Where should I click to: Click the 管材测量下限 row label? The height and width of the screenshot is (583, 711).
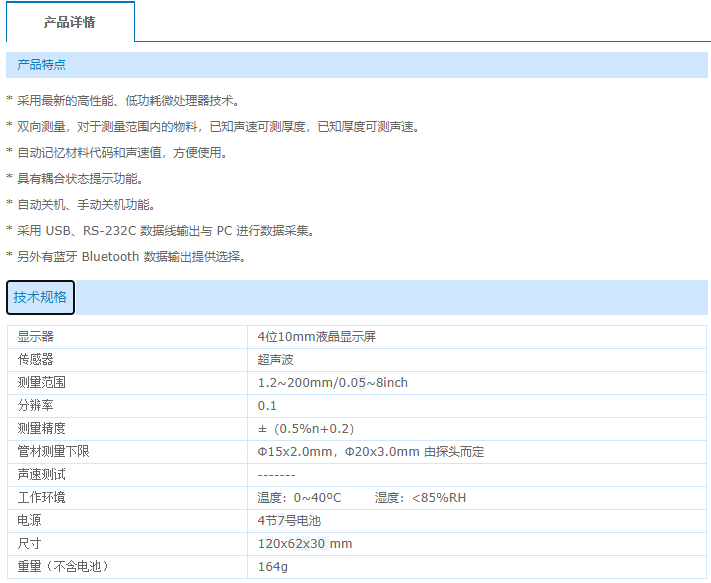click(54, 452)
